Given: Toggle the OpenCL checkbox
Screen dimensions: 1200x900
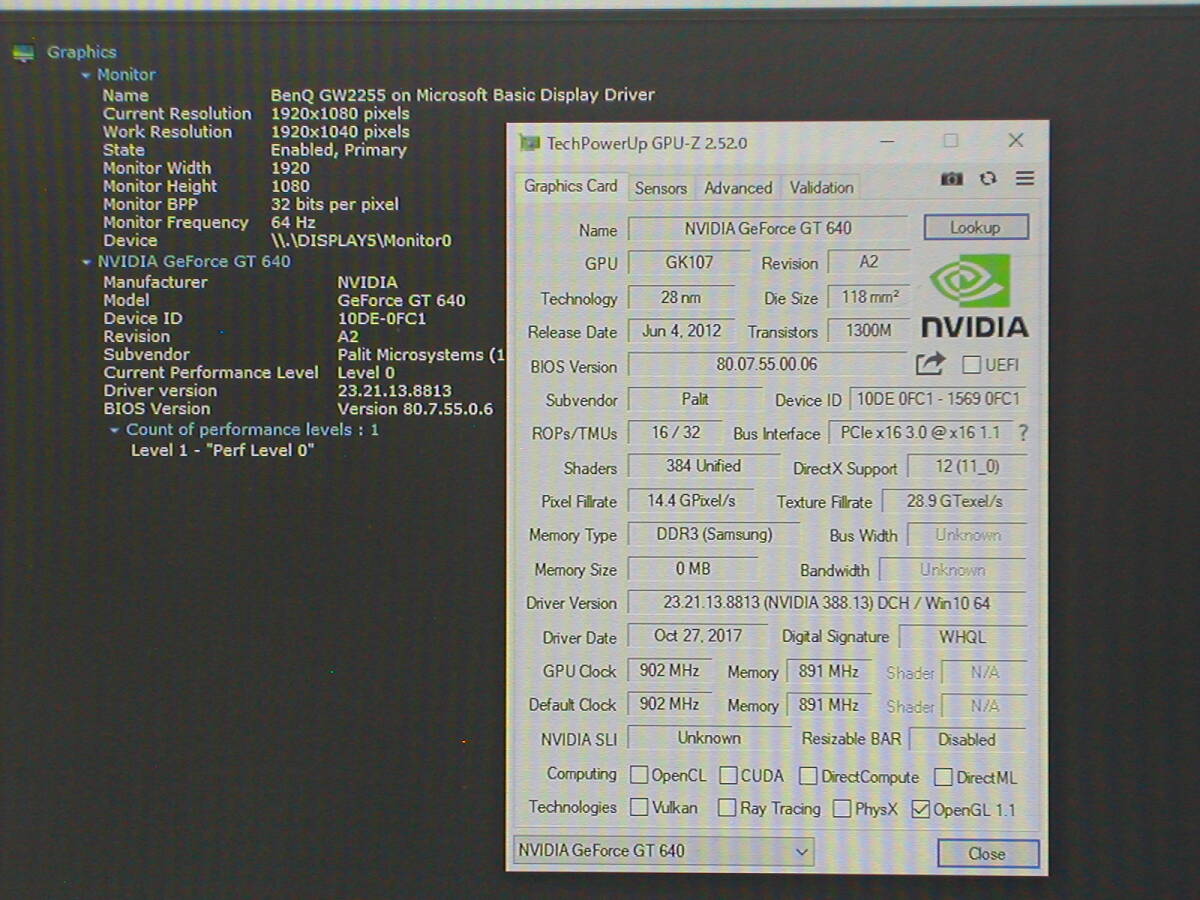Looking at the screenshot, I should click(639, 775).
